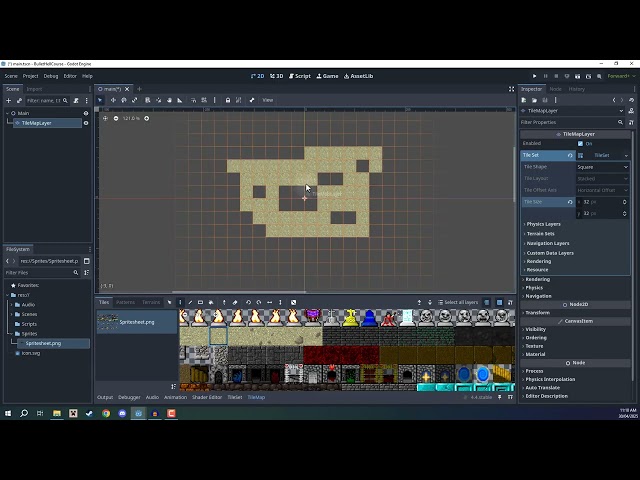Attach a script to the node
The image size is (640, 480).
point(76,100)
